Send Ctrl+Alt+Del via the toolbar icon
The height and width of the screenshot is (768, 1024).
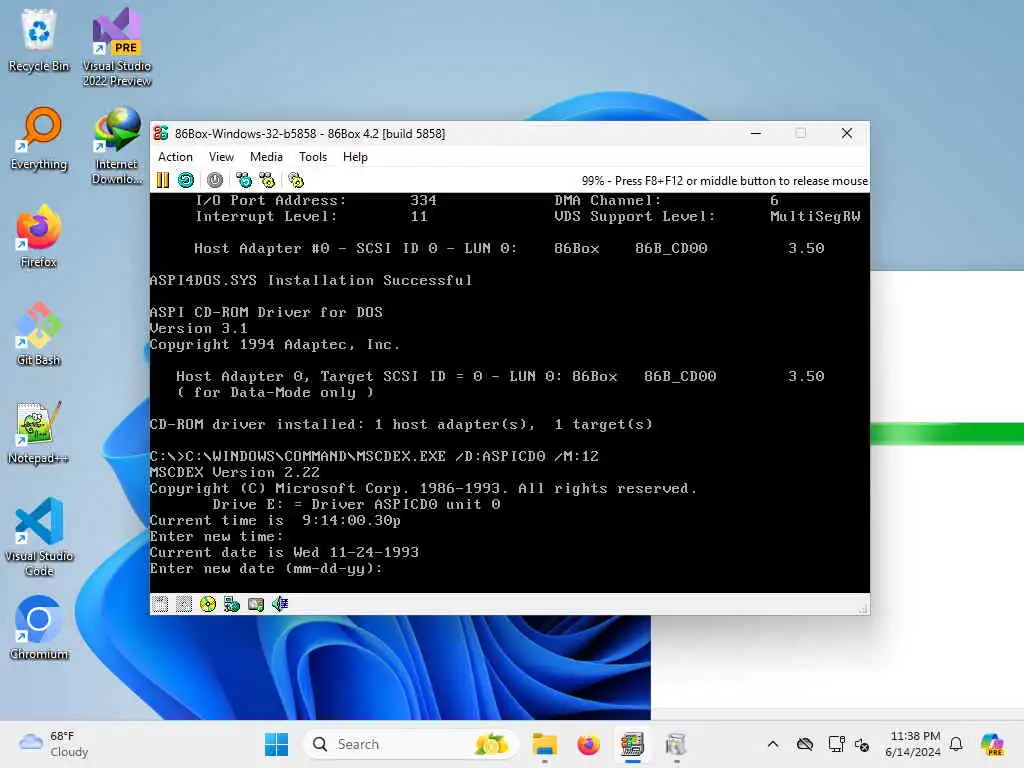[x=244, y=180]
